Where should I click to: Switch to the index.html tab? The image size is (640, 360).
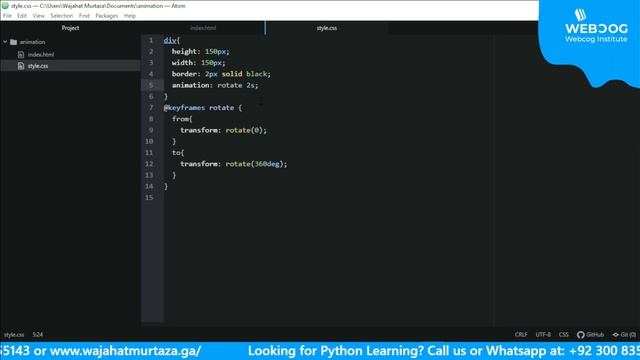click(203, 28)
